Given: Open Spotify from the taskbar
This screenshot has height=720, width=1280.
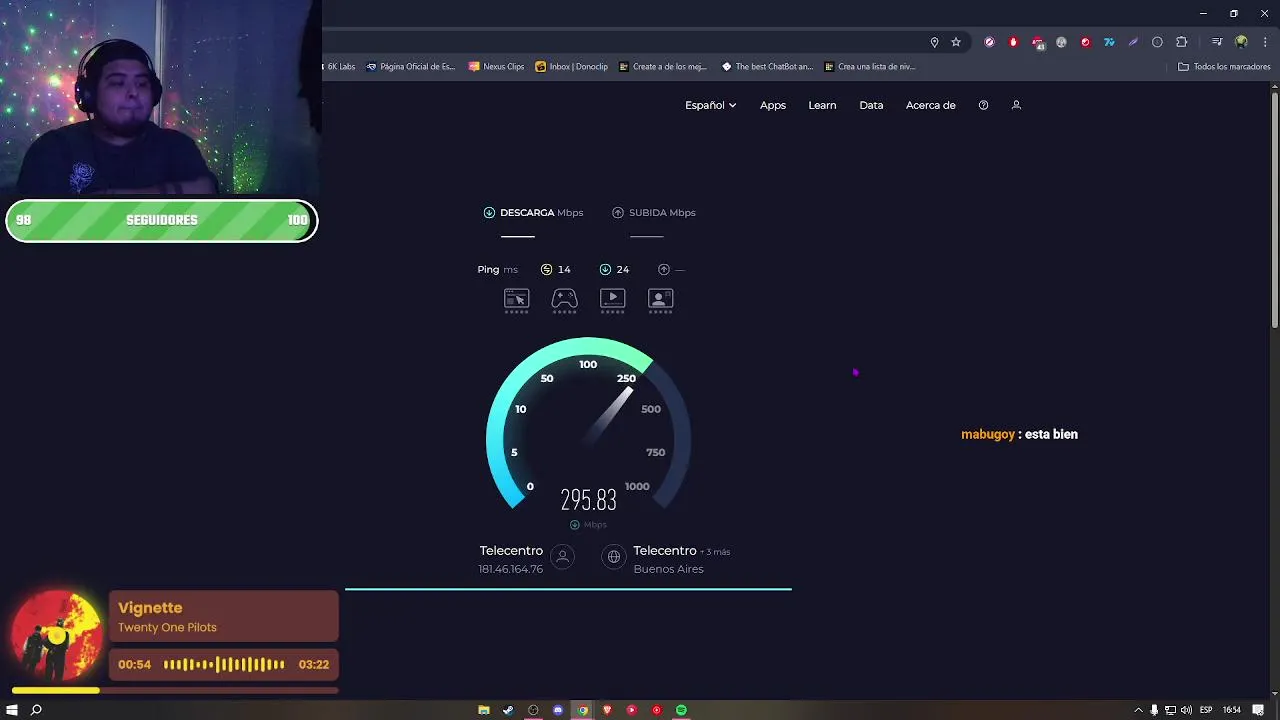Looking at the screenshot, I should click(x=681, y=710).
